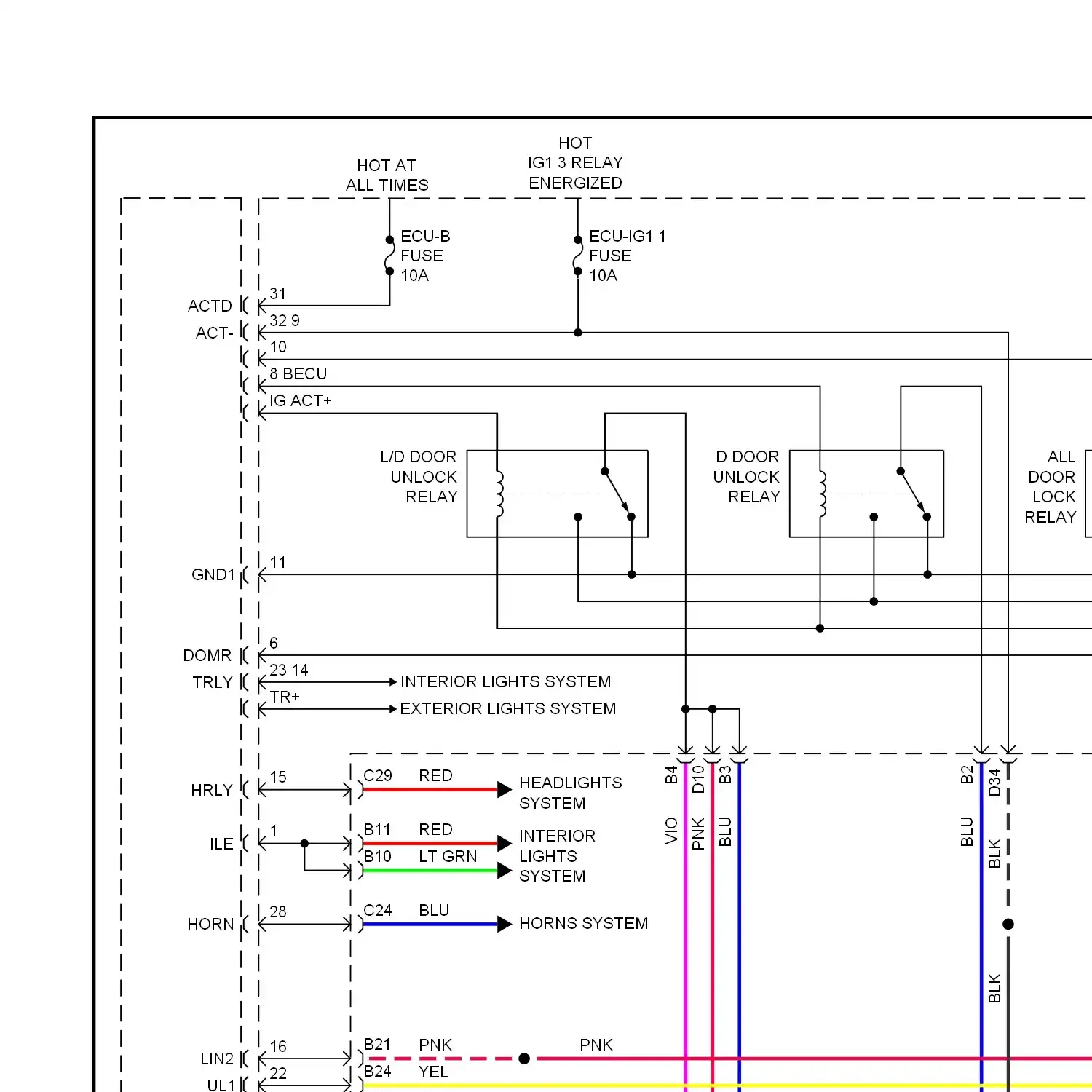Click the B4 connector label
This screenshot has height=1092, width=1092.
tap(671, 775)
